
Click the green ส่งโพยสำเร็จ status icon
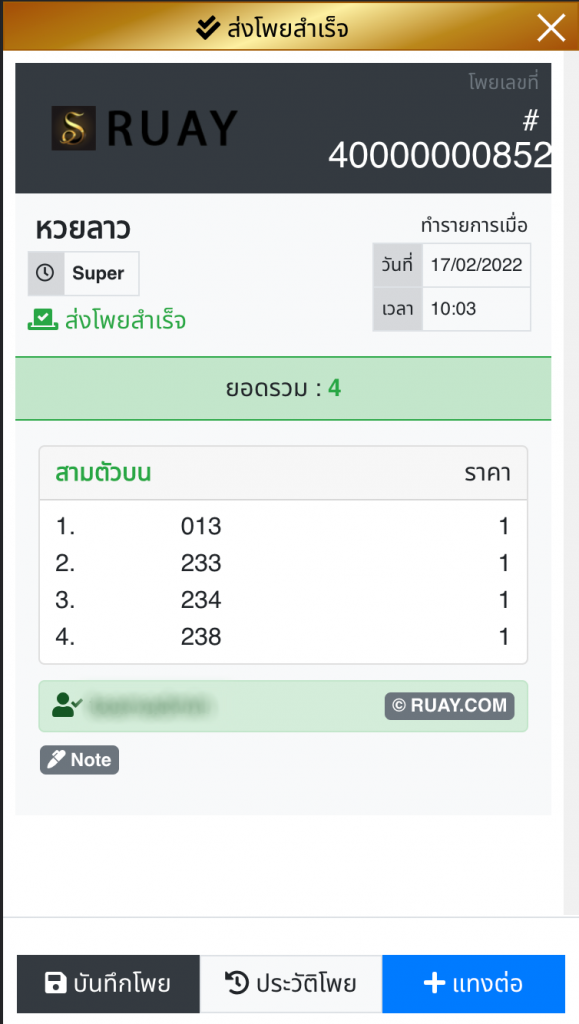42,320
